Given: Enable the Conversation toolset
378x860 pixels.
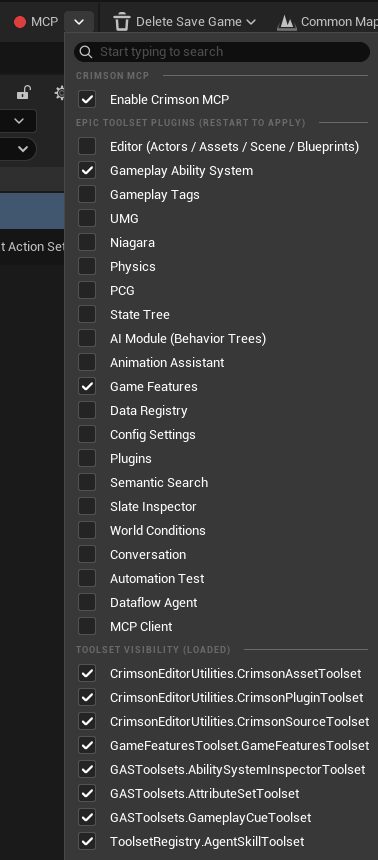Looking at the screenshot, I should click(x=87, y=555).
